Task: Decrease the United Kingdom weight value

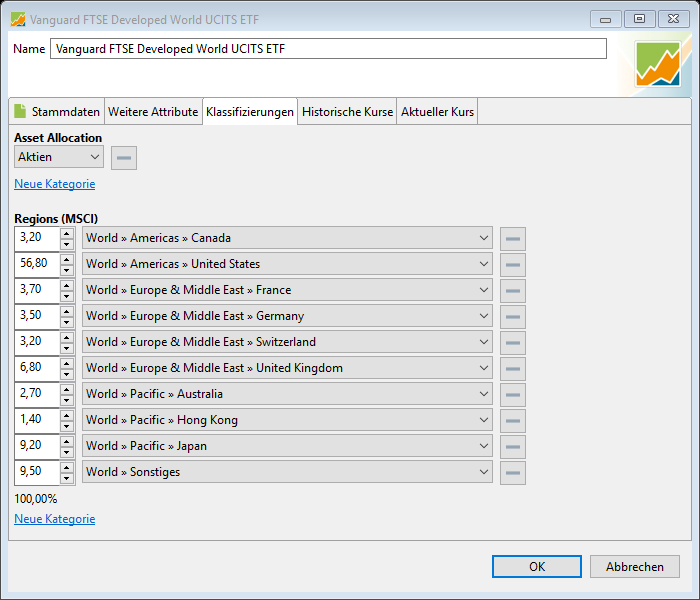Action: click(x=67, y=374)
